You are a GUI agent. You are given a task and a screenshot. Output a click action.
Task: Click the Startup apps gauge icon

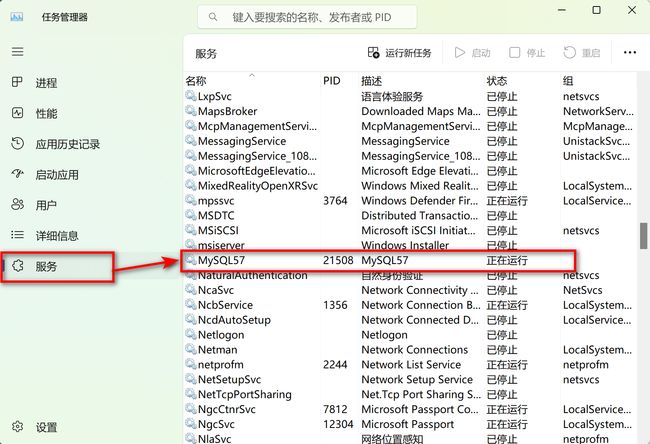(17, 174)
